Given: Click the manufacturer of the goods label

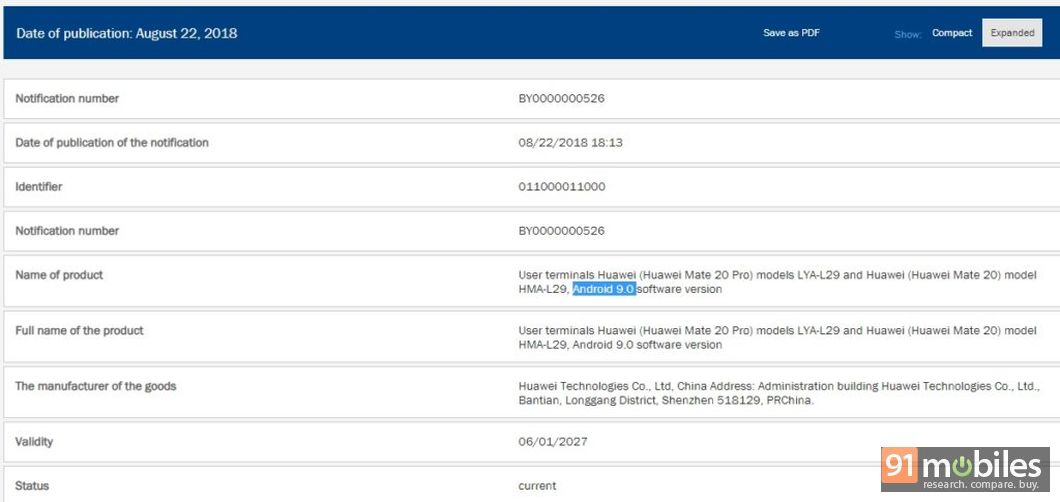Looking at the screenshot, I should pos(95,386).
